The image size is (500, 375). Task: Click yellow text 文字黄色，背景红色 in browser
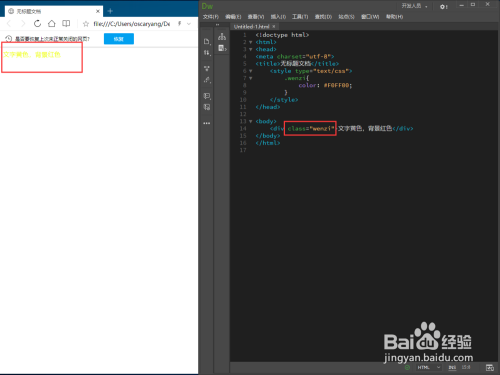(32, 55)
